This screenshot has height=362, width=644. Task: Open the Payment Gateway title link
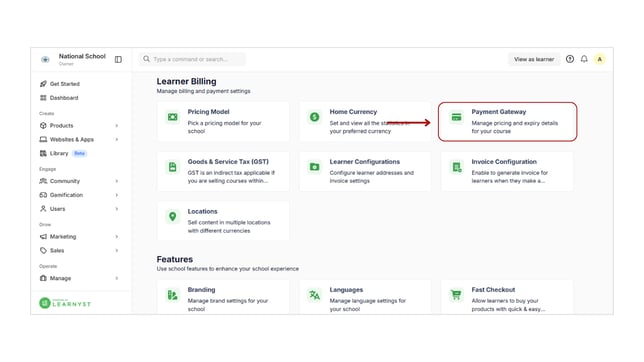point(499,112)
